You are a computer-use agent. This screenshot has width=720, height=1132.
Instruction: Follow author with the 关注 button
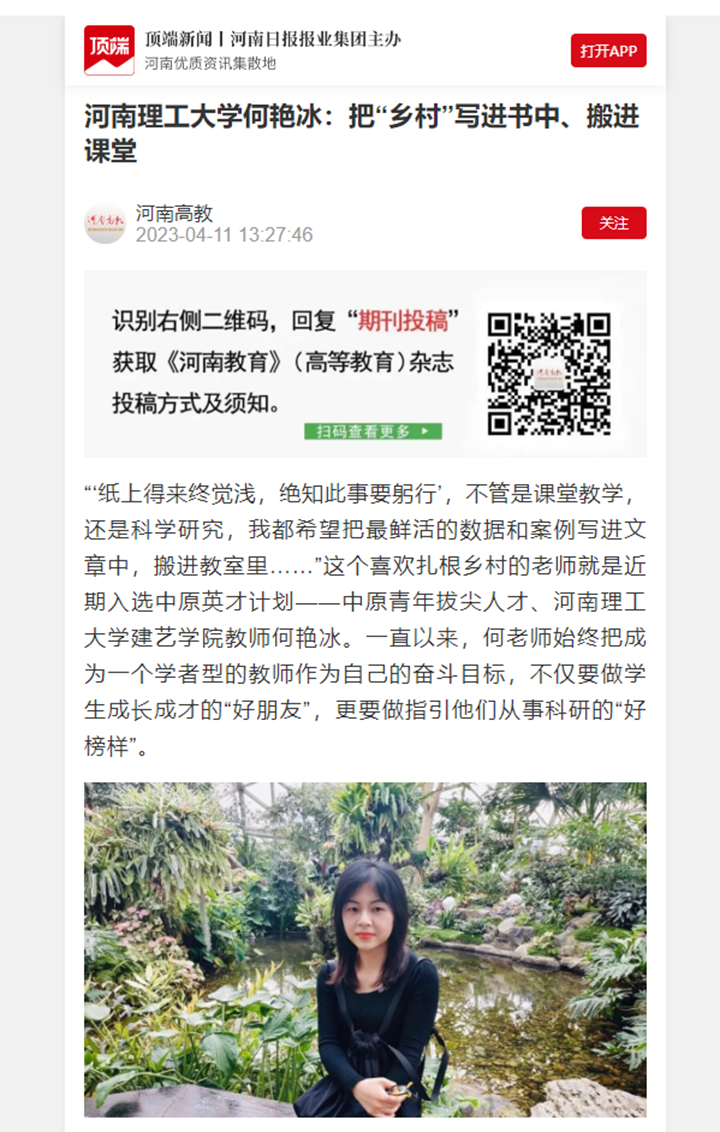coord(614,223)
